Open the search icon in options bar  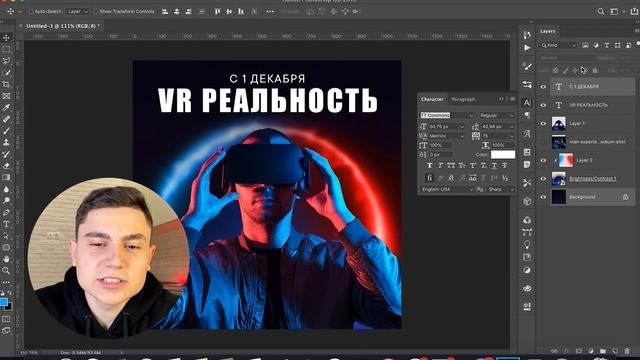600,12
